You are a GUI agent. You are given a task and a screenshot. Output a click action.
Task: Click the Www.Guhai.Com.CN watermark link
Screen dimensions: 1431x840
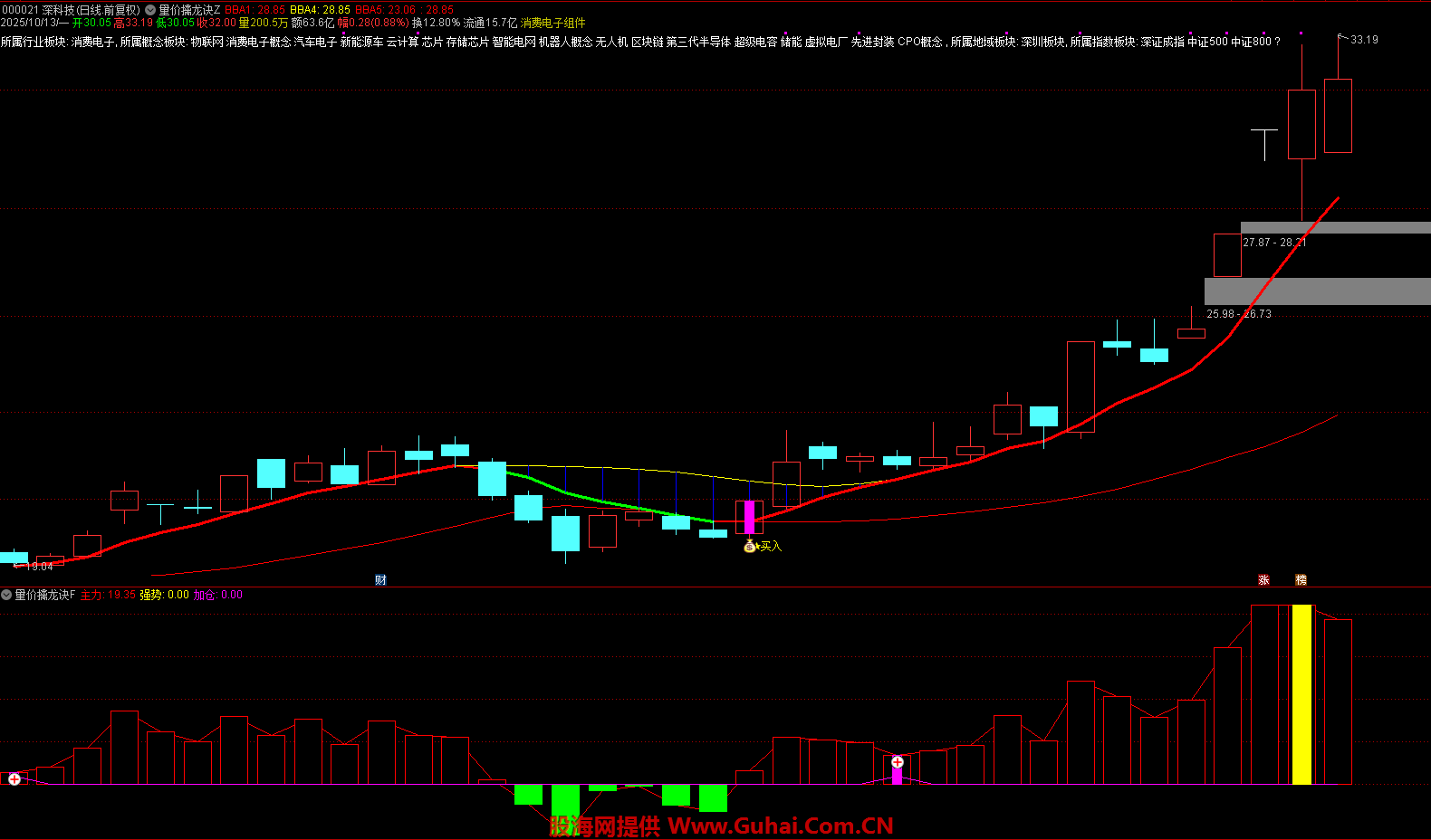click(x=780, y=826)
